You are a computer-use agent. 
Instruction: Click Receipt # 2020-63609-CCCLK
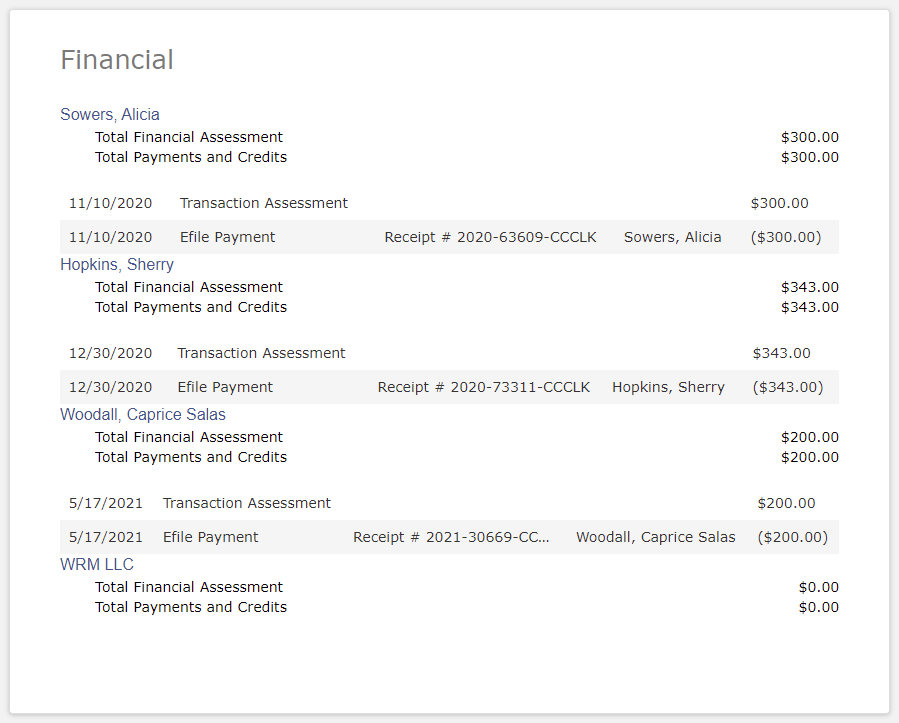coord(490,237)
